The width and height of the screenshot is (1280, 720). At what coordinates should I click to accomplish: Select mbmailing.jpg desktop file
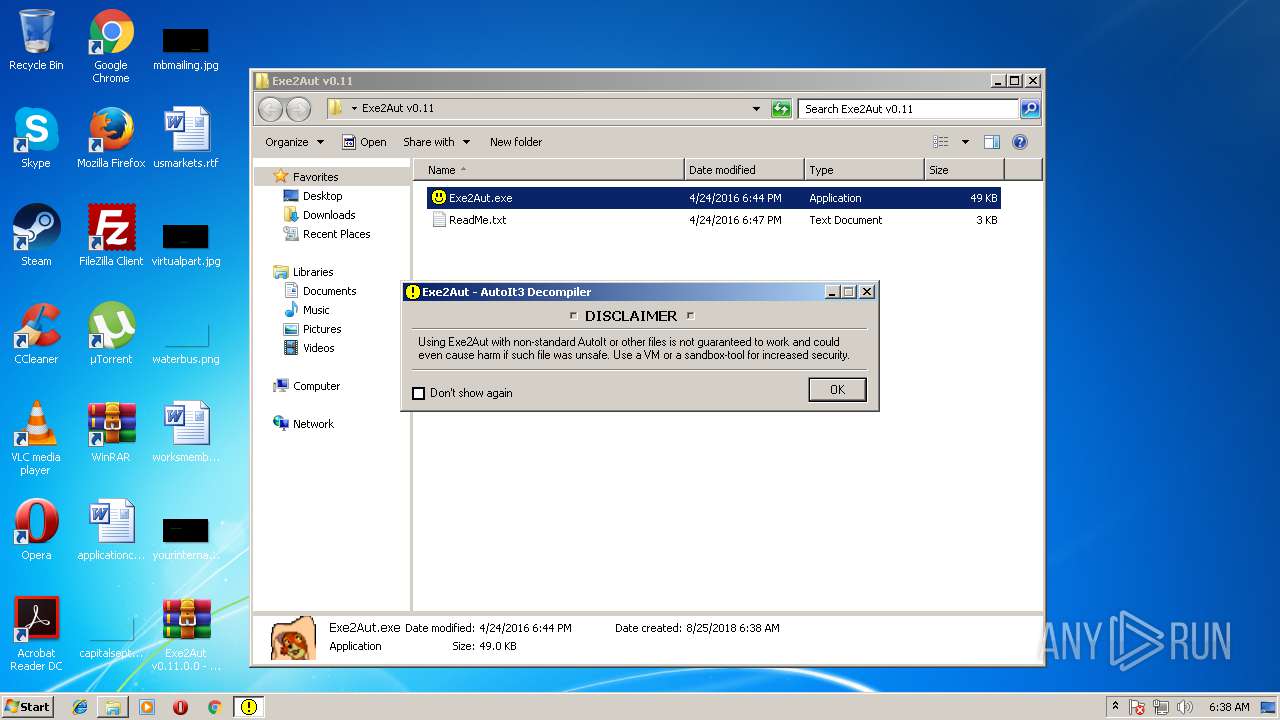pos(186,47)
